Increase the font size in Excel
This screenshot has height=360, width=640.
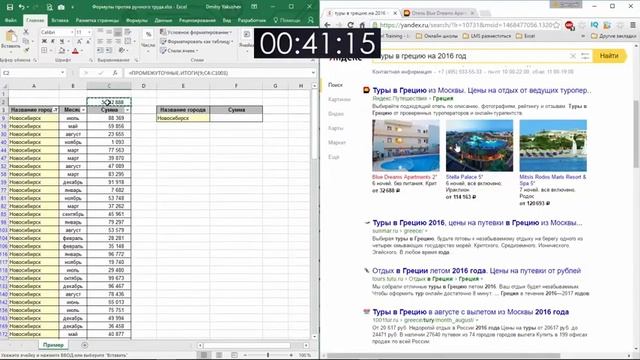(79, 41)
